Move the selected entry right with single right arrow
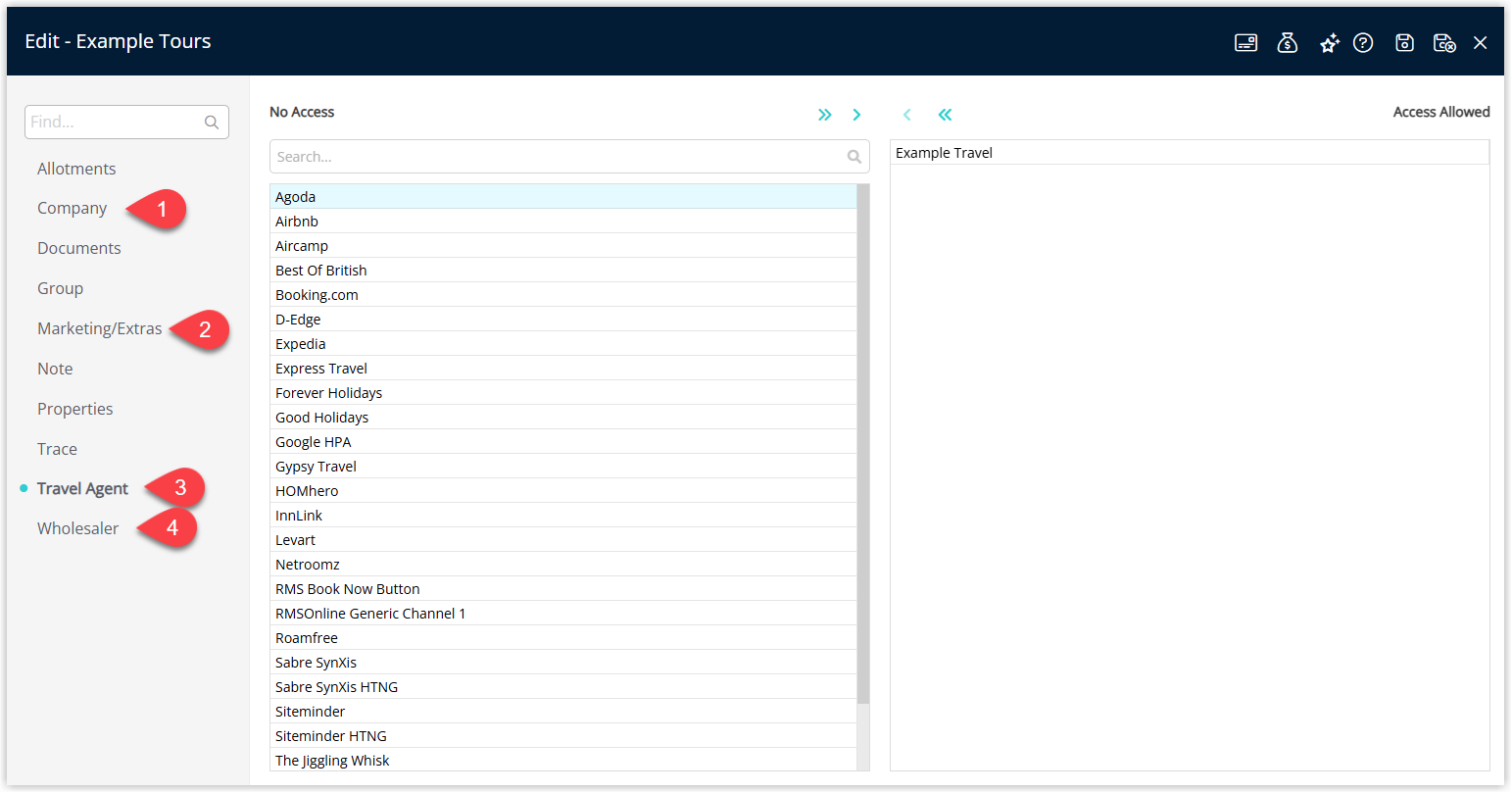Image resolution: width=1512 pixels, height=793 pixels. 856,115
